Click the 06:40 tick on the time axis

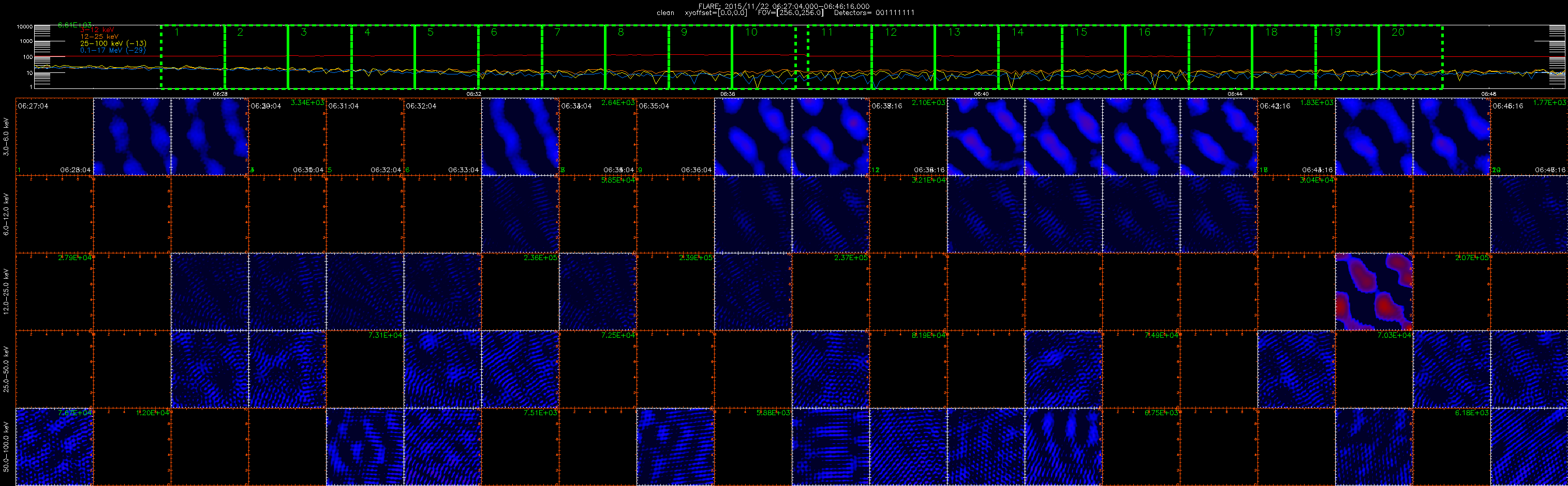981,94
